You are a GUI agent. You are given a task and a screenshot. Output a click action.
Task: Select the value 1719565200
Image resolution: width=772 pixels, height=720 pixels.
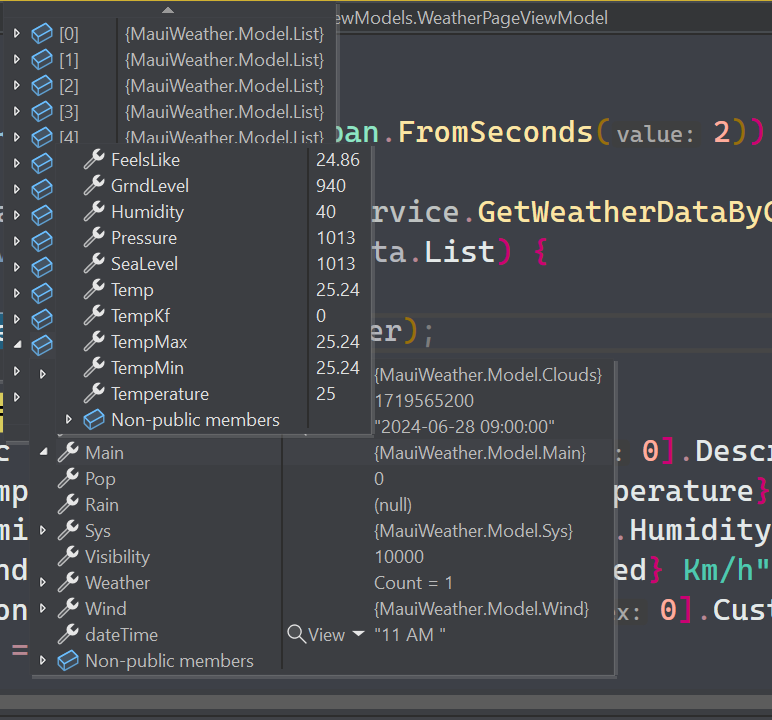(x=424, y=401)
